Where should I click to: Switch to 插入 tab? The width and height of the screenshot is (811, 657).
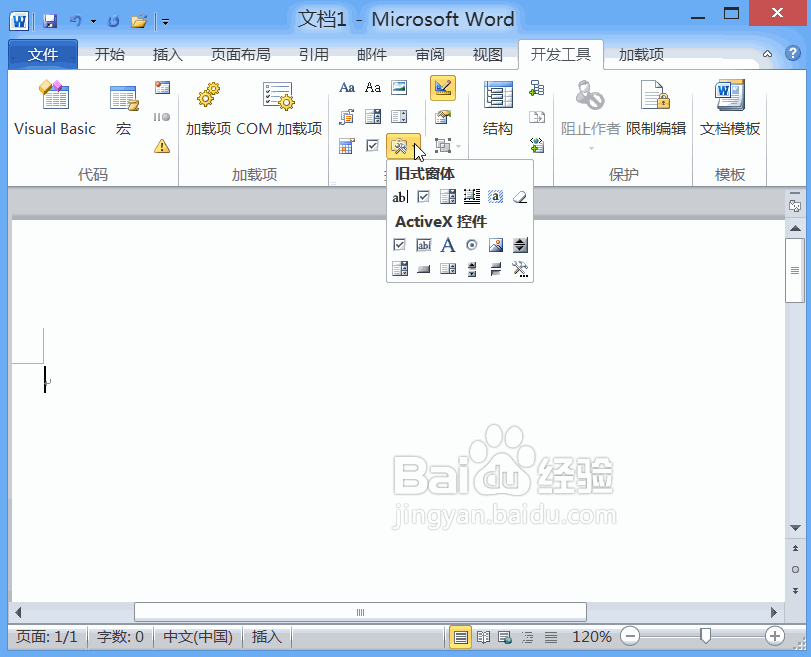coord(168,54)
